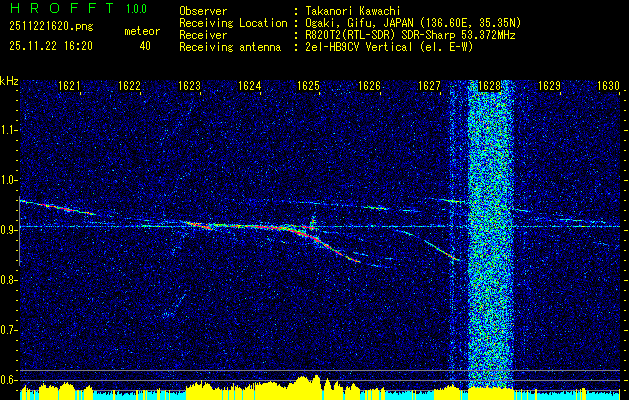Click the 1.0 kHz axis label

pos(8,180)
